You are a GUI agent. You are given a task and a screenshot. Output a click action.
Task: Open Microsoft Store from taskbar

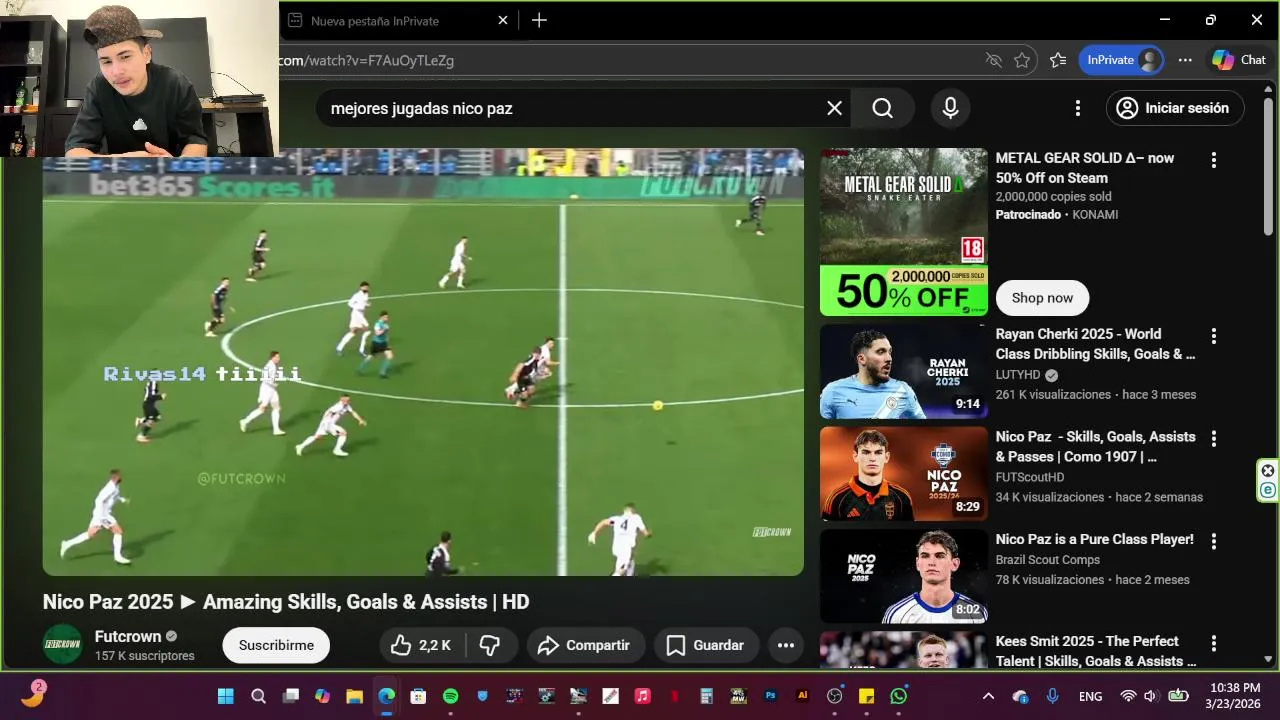coord(418,696)
